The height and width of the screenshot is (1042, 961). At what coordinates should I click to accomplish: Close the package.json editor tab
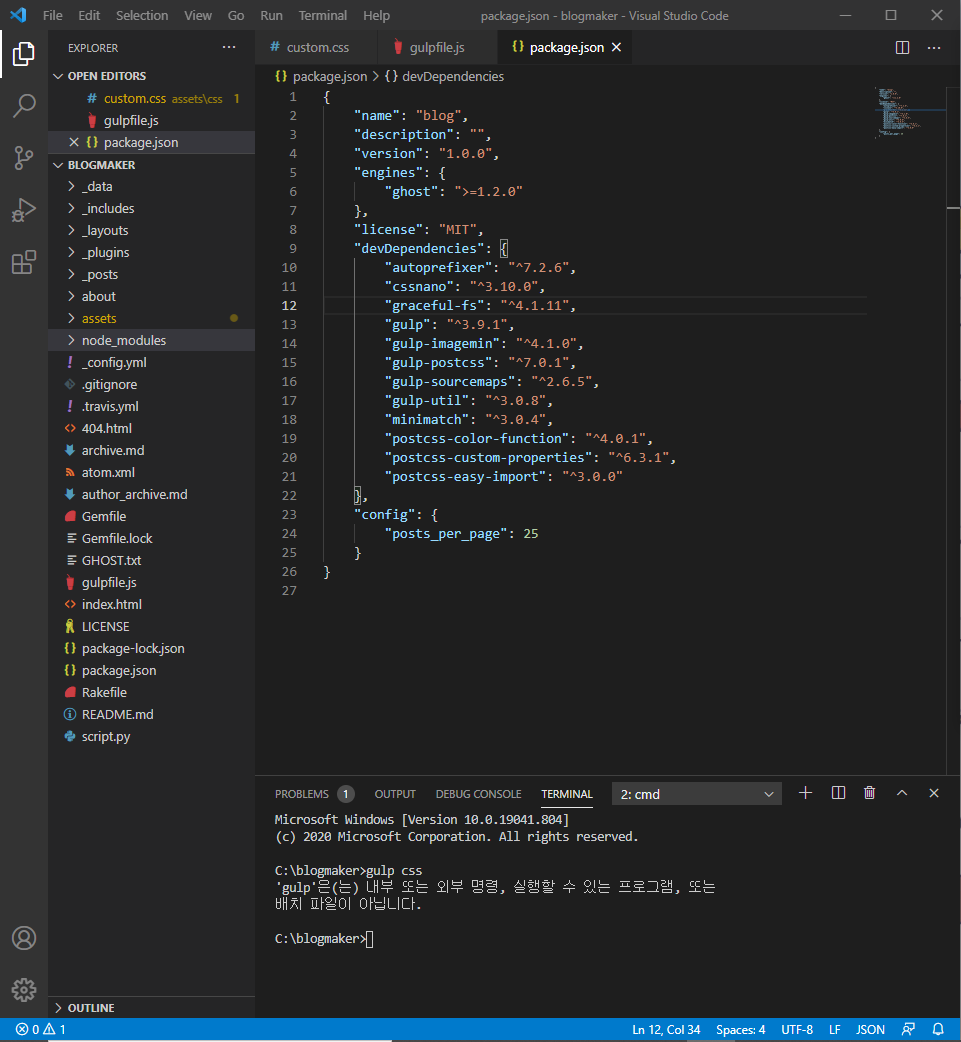click(x=616, y=47)
